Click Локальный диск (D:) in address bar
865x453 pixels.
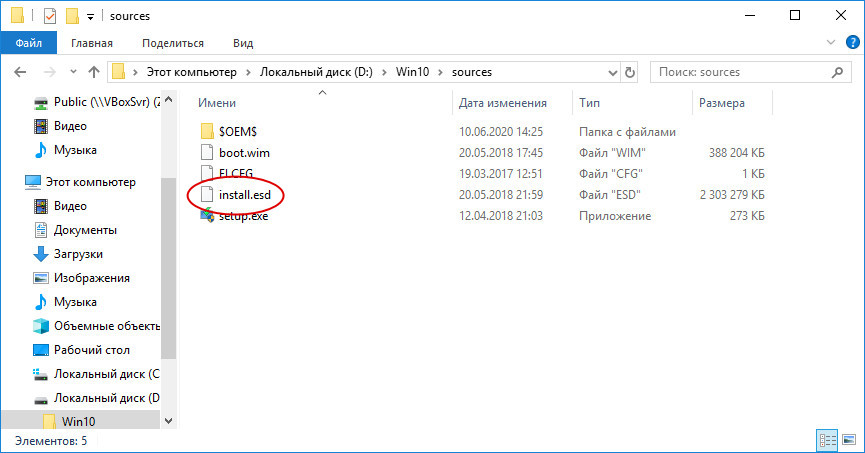[x=316, y=72]
